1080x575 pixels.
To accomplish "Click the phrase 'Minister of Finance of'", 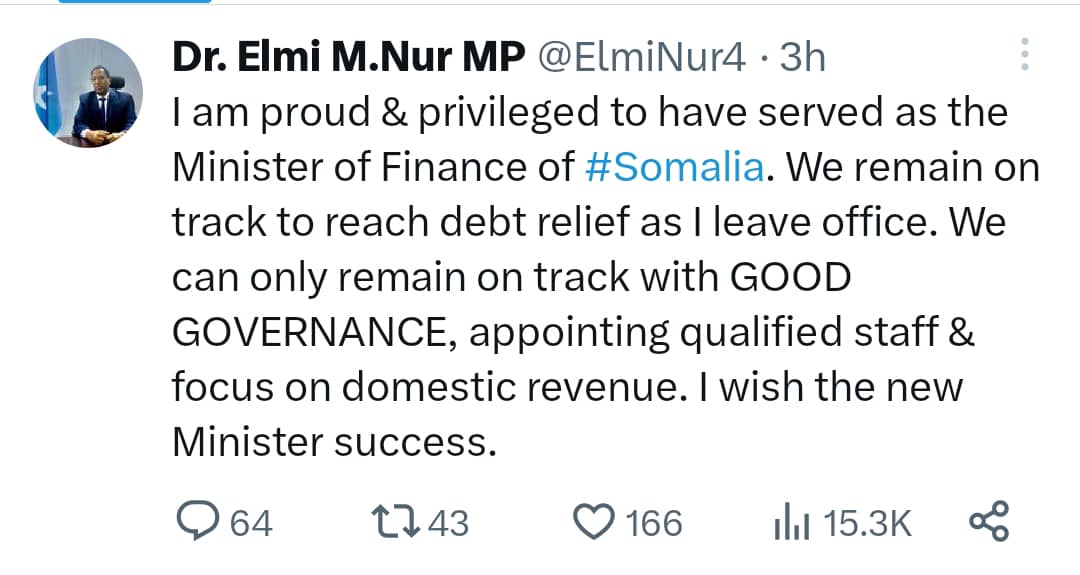I will click(373, 167).
